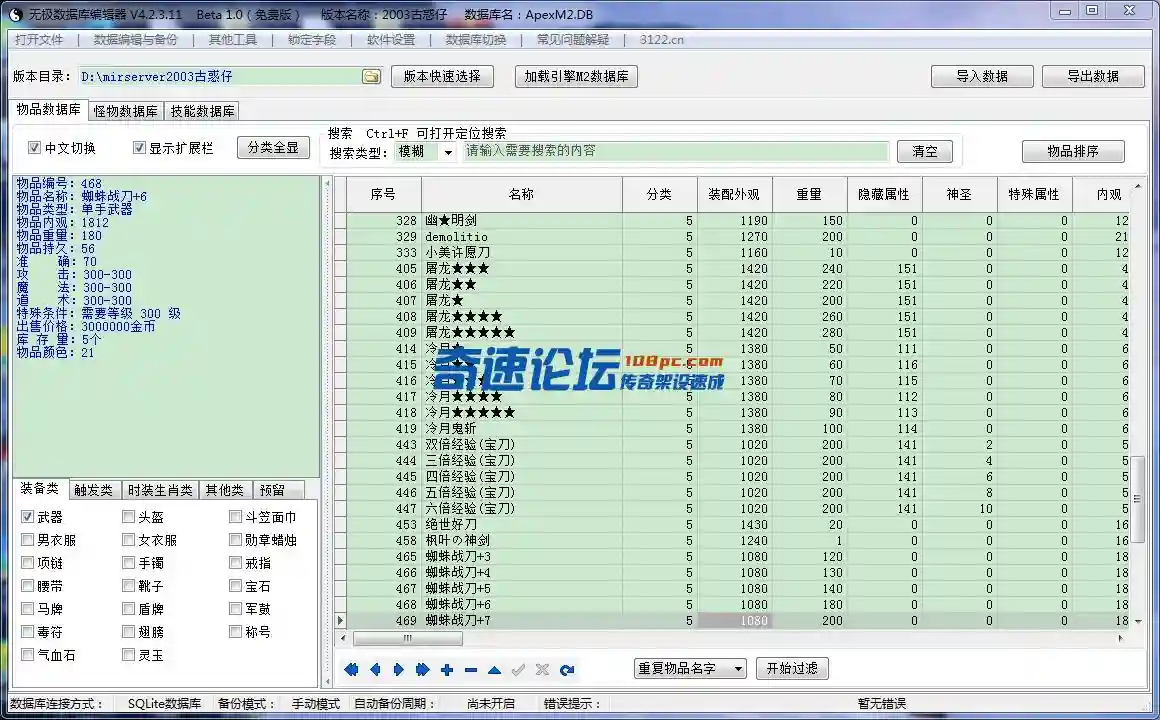Viewport: 1160px width, 720px height.
Task: Select the 其他类 tab
Action: coord(224,490)
